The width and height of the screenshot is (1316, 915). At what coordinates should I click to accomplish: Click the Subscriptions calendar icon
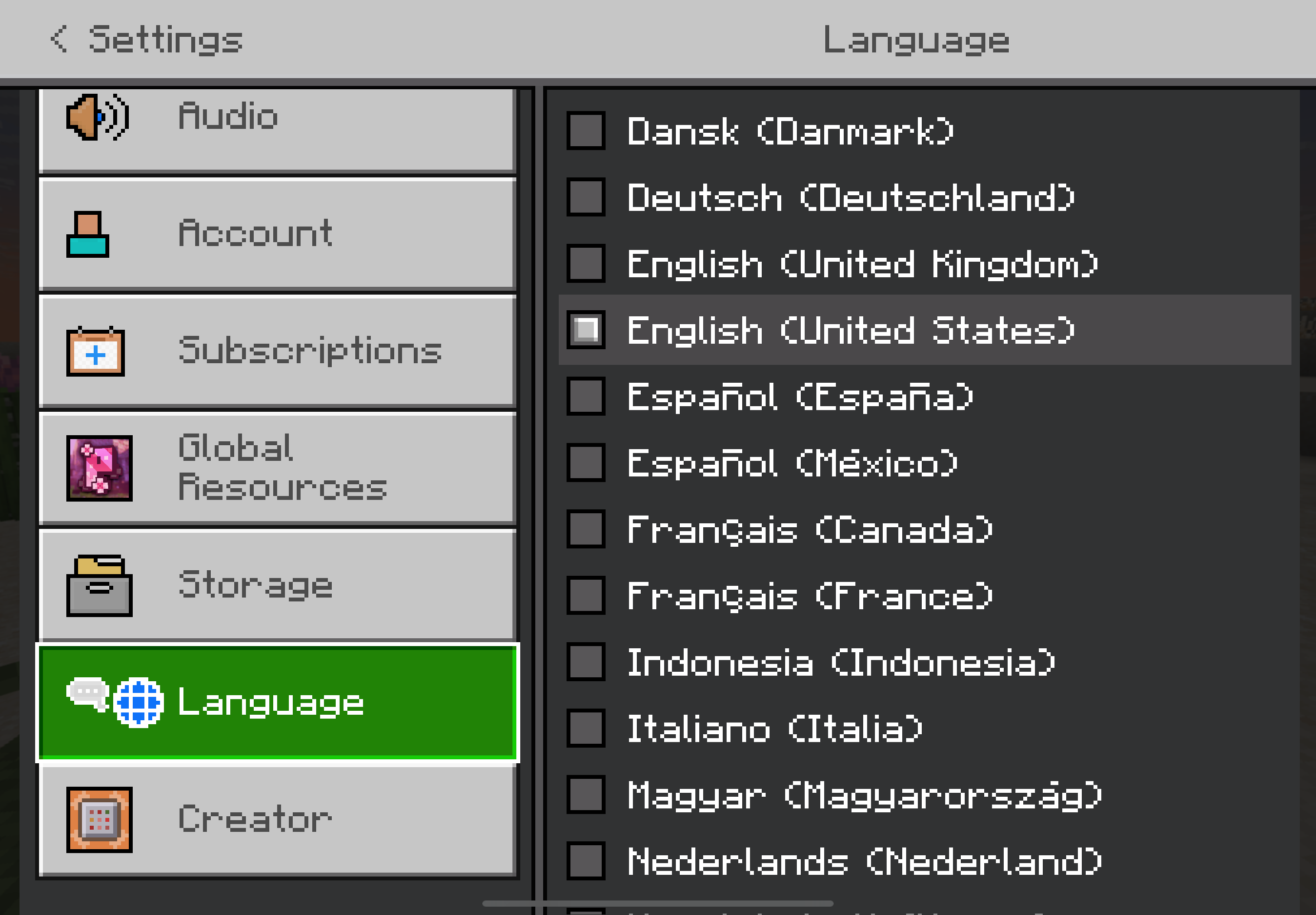[x=95, y=351]
